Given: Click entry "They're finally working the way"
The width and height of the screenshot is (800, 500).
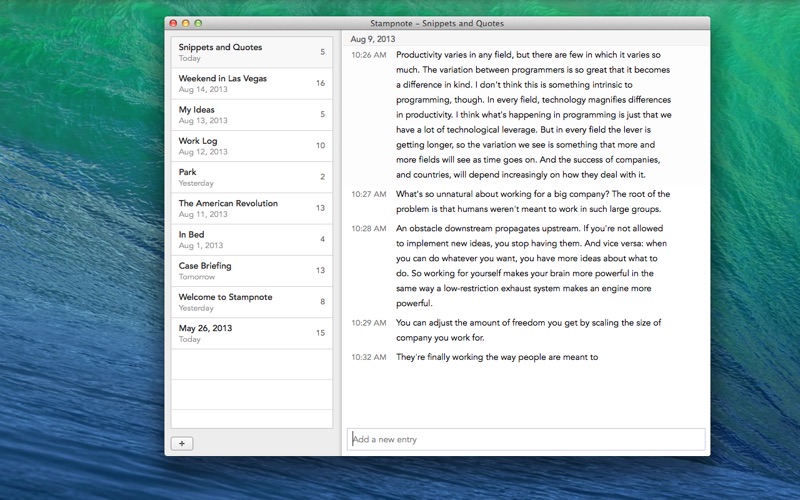Looking at the screenshot, I should 497,357.
